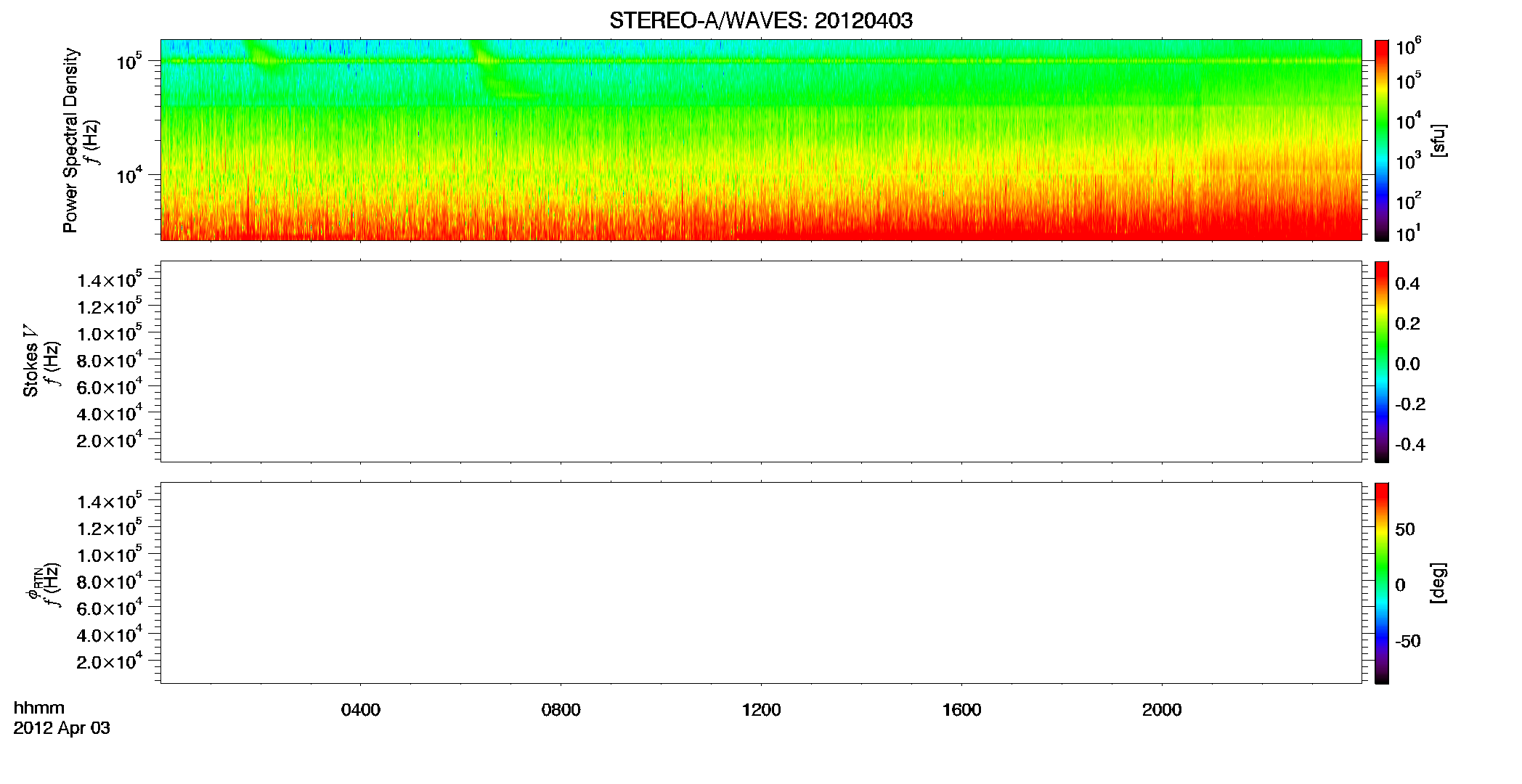
Task: Click the 1600 time tick label
Action: pos(961,710)
